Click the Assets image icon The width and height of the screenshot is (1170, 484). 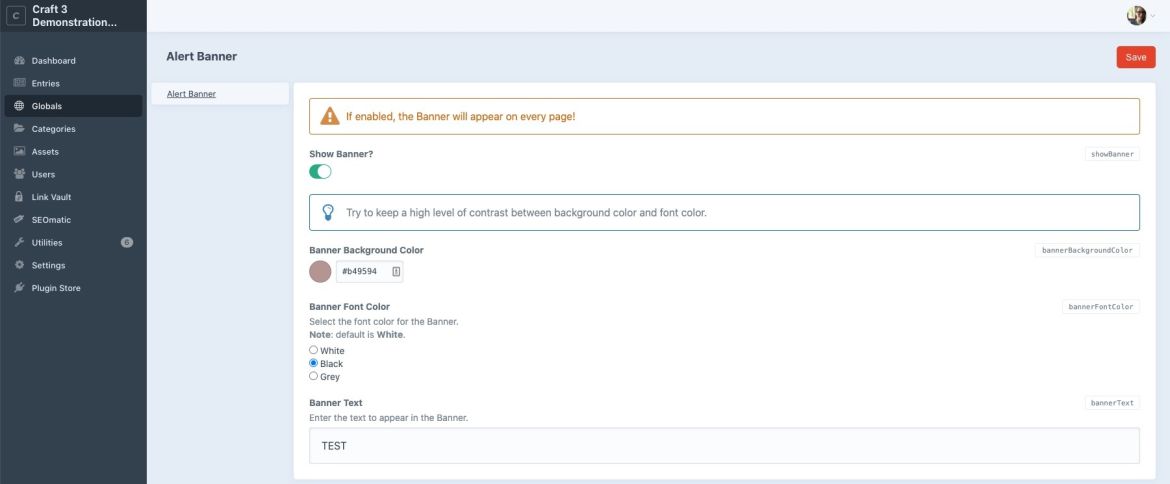[19, 152]
